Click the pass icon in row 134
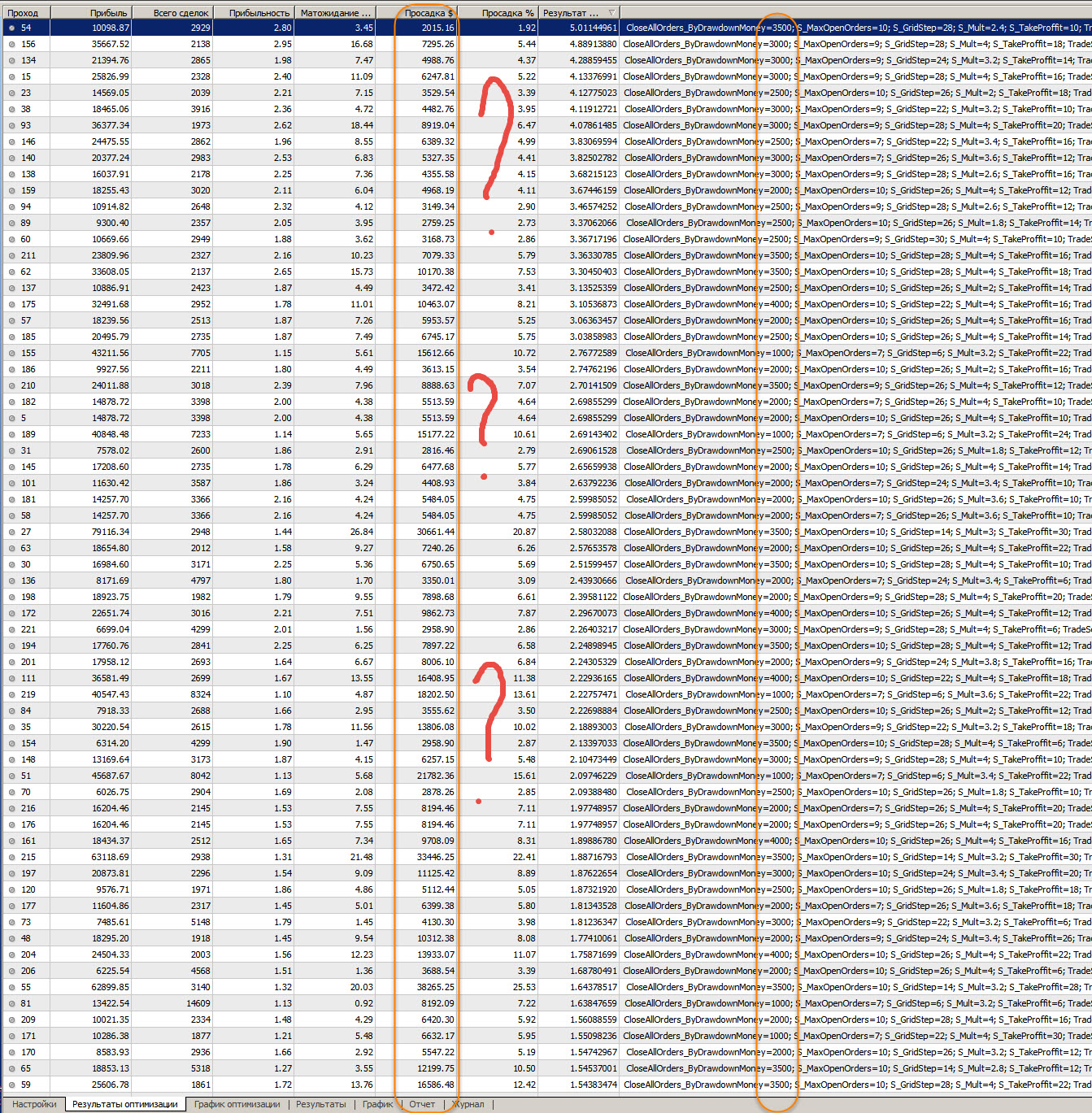 pyautogui.click(x=11, y=60)
